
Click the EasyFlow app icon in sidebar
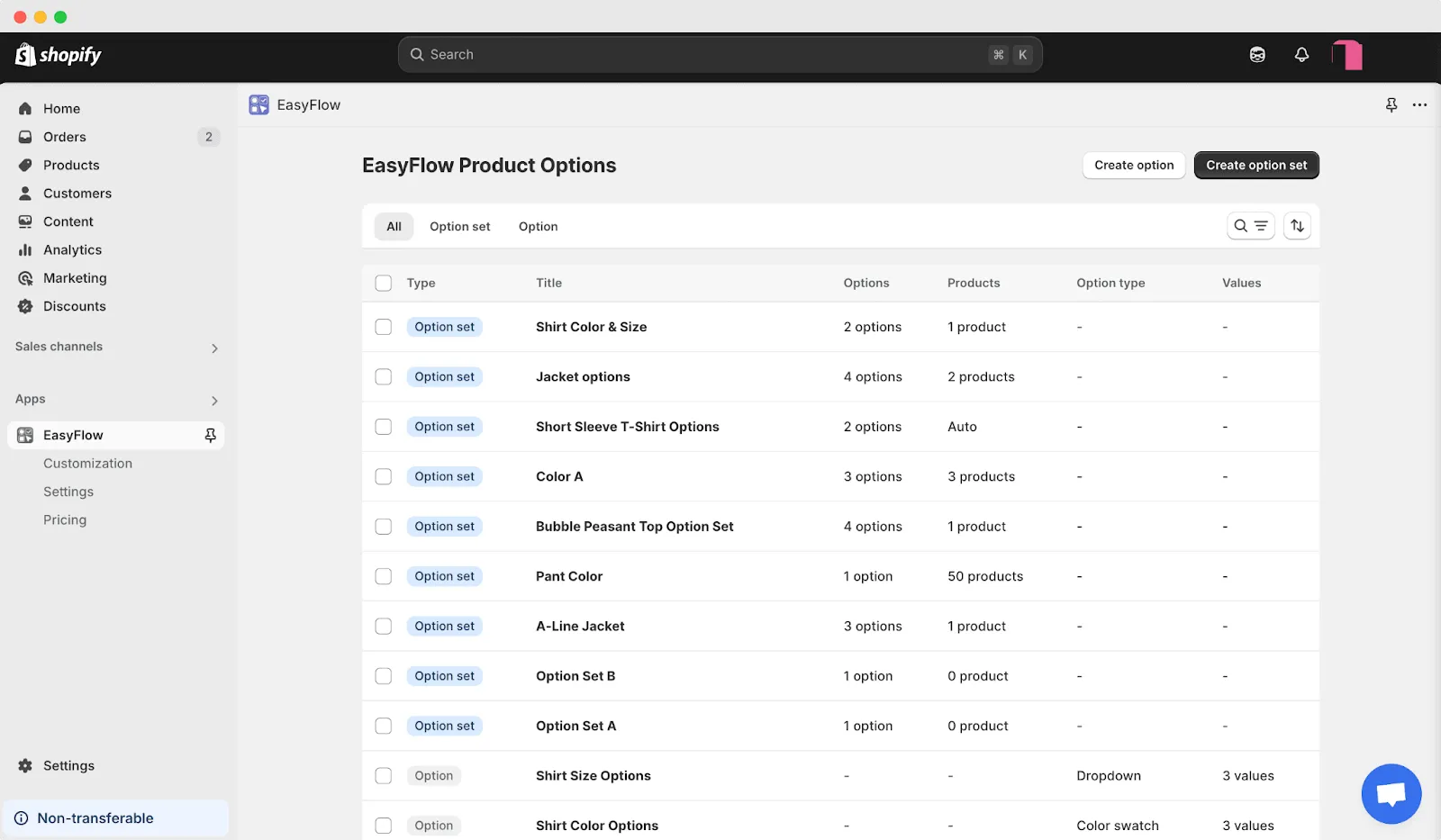click(25, 435)
